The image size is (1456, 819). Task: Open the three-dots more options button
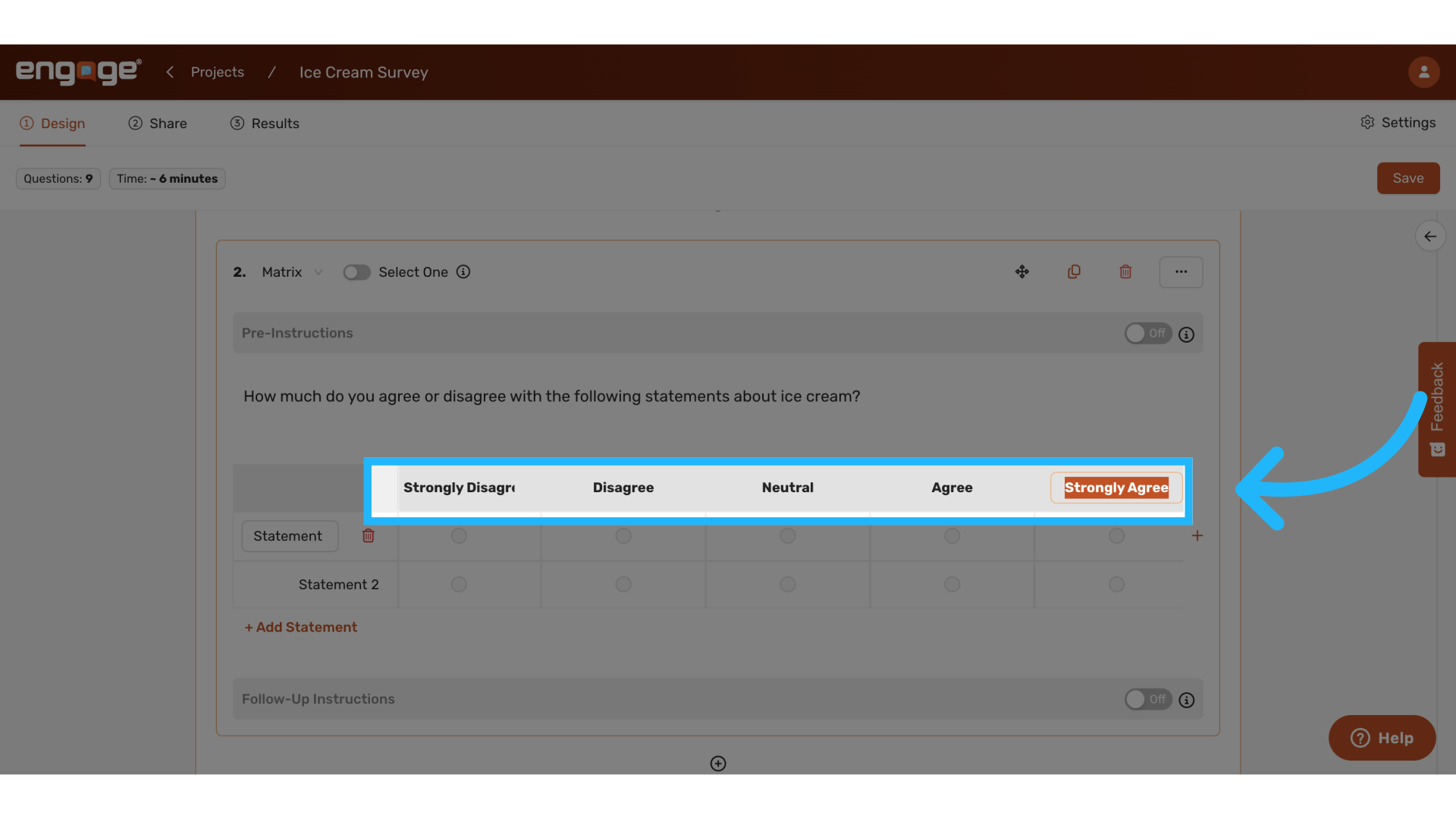(1181, 271)
